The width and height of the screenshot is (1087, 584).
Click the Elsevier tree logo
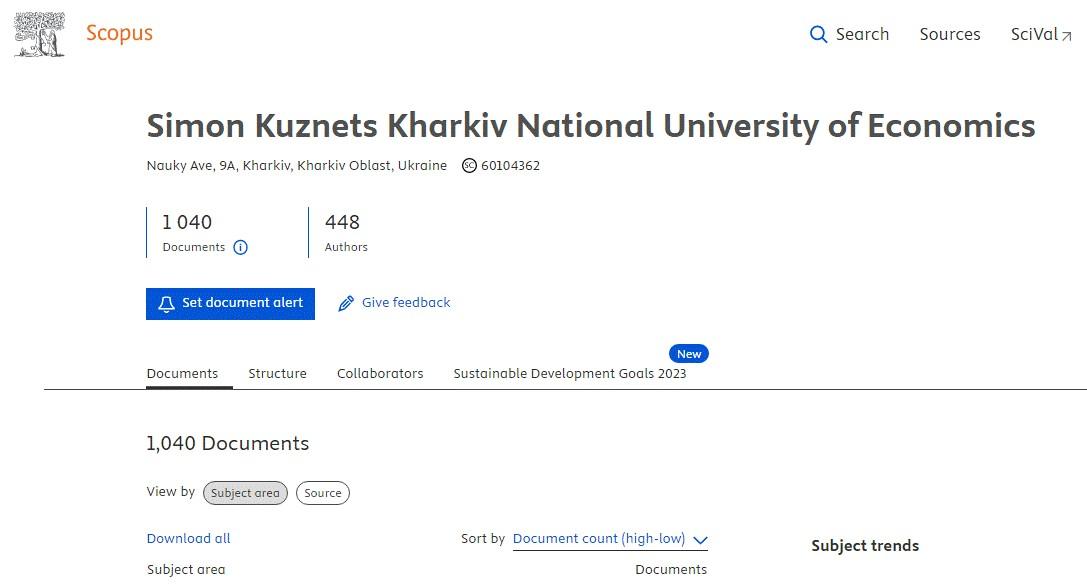[x=40, y=34]
